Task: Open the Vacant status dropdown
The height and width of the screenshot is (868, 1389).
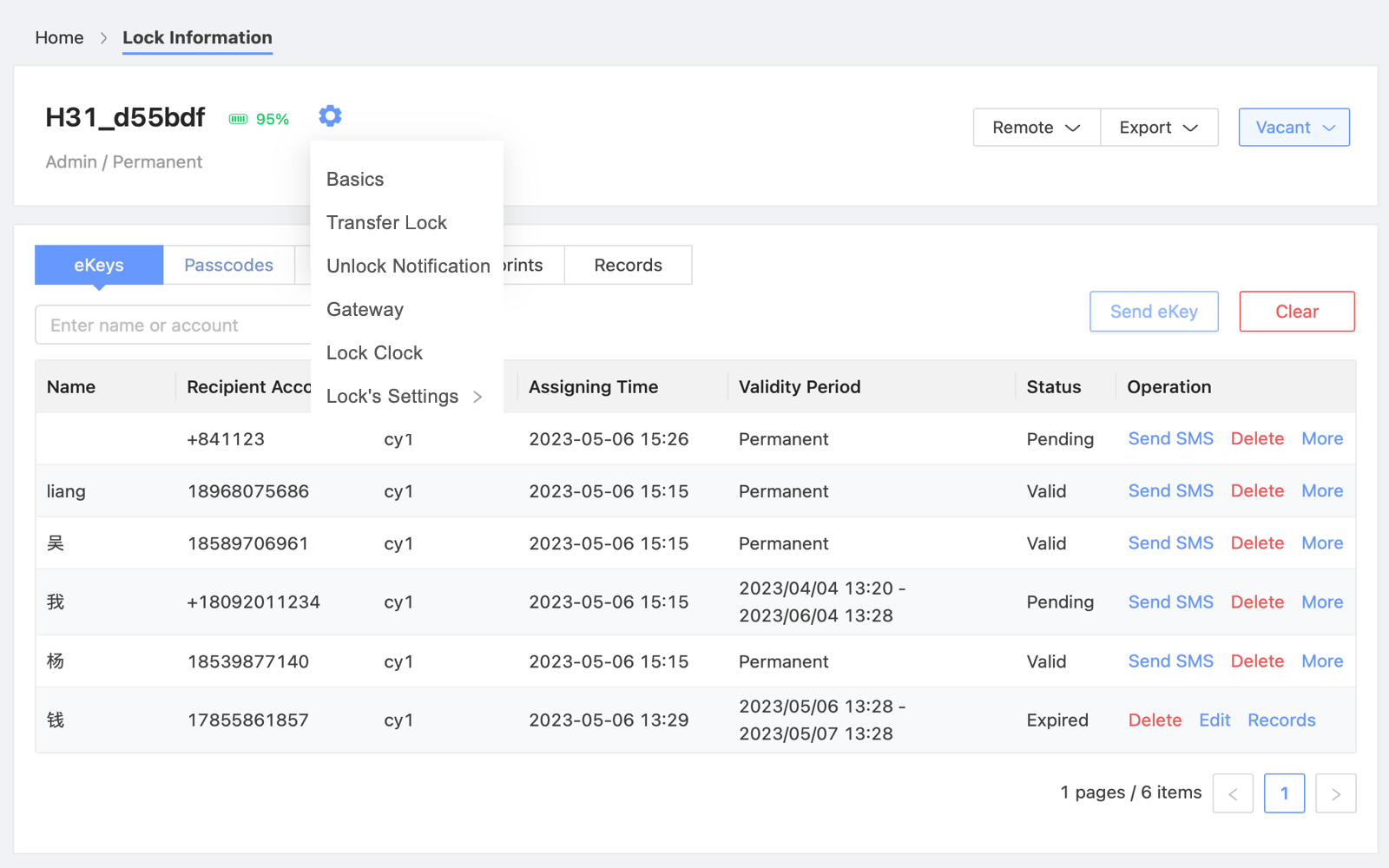Action: tap(1294, 128)
